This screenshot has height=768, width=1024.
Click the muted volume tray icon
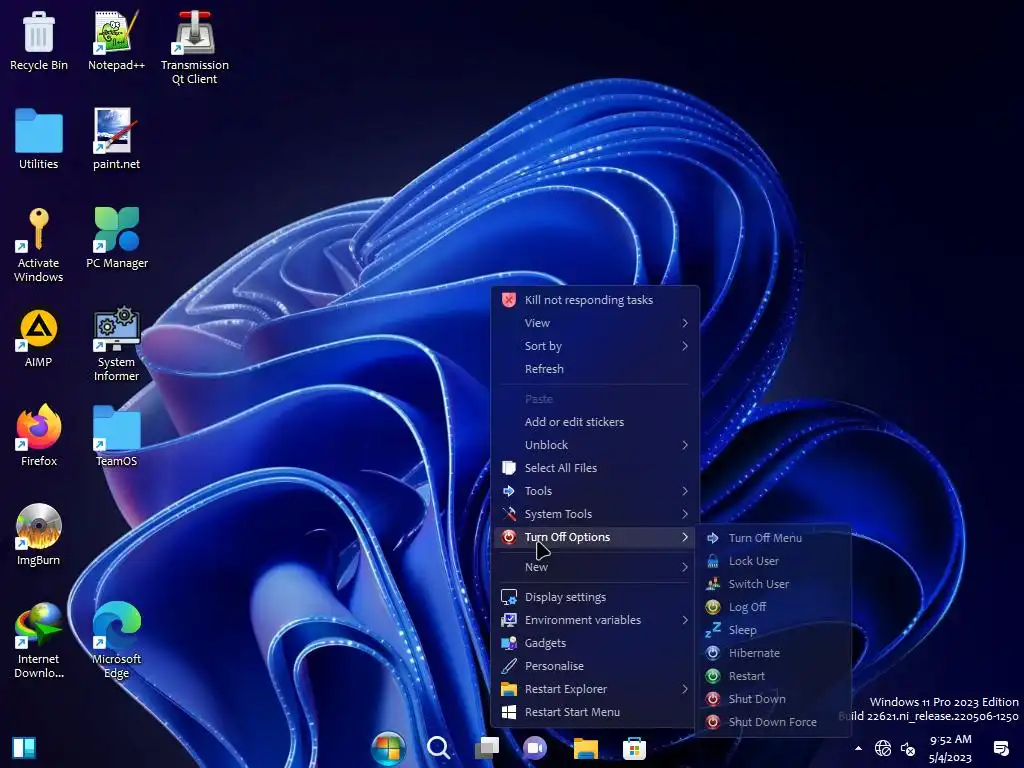click(908, 748)
